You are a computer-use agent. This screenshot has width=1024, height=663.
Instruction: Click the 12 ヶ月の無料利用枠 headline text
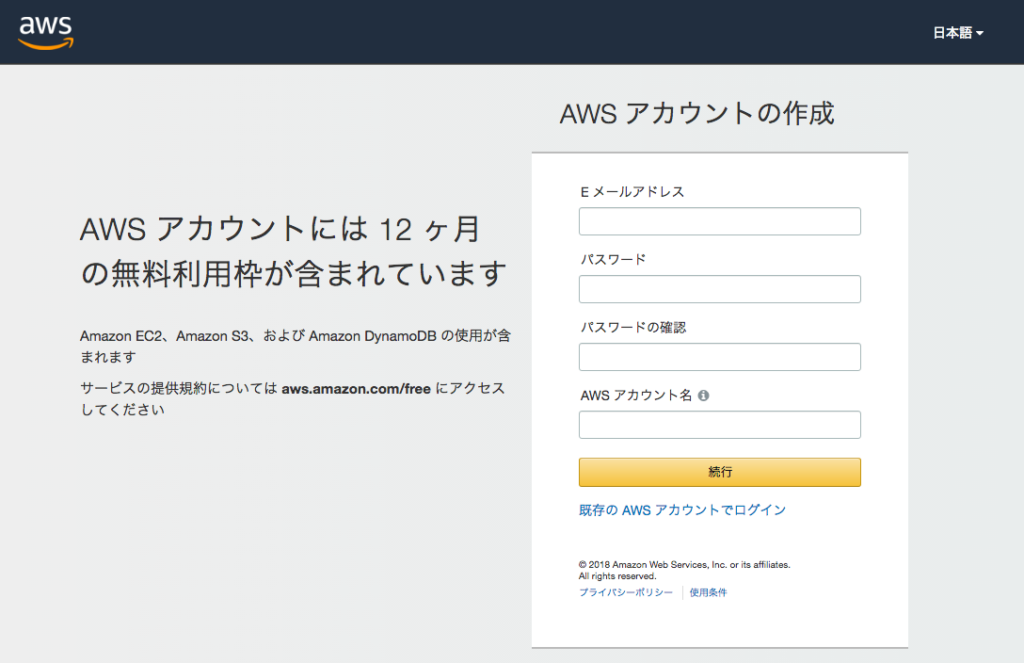coord(293,251)
